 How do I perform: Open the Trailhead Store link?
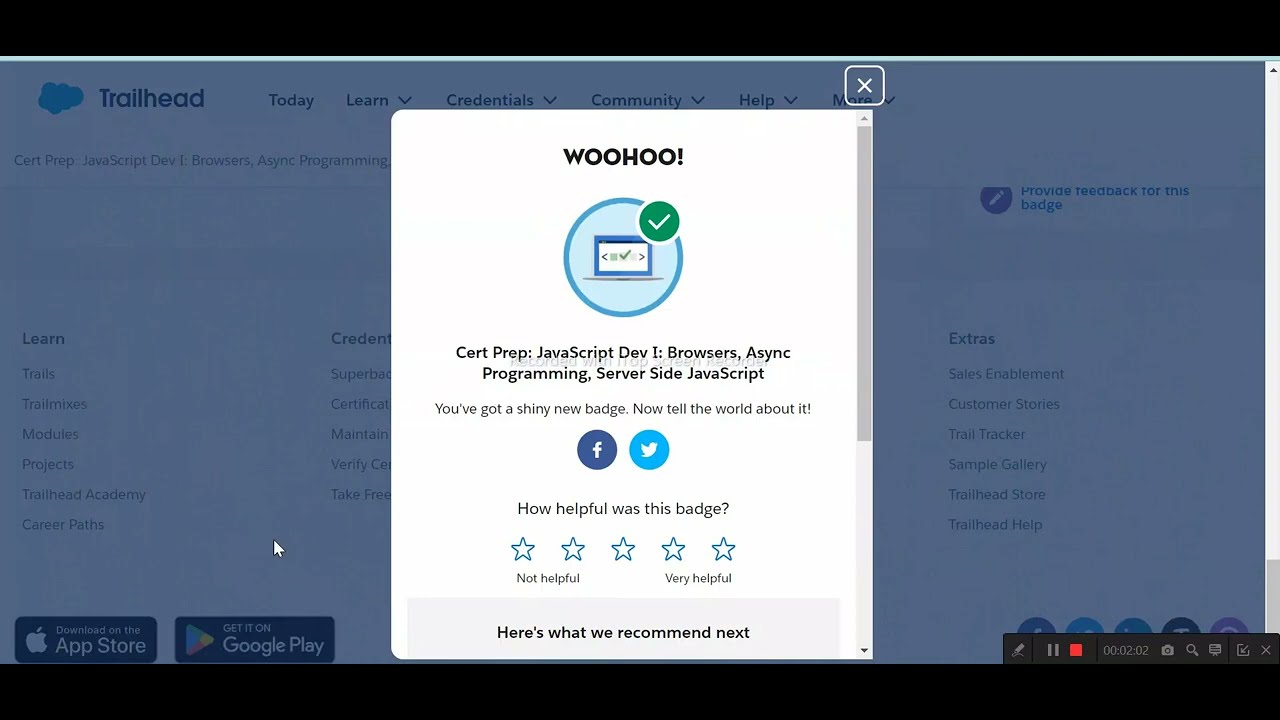click(997, 493)
